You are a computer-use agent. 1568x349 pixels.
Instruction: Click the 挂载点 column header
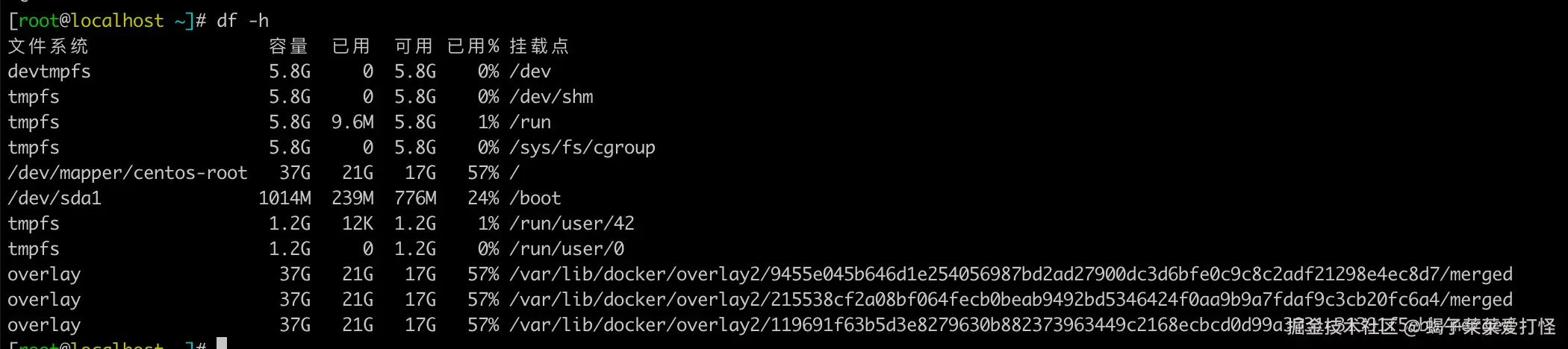point(539,46)
